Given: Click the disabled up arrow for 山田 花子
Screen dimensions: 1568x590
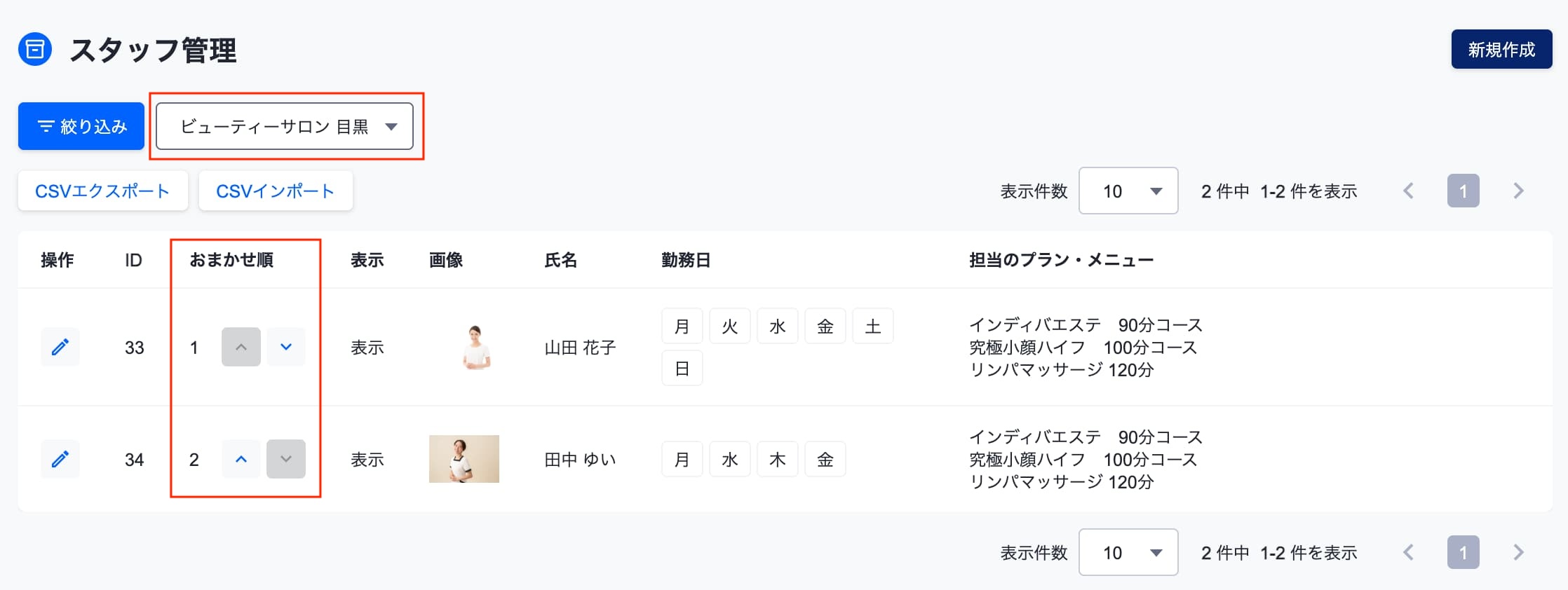Looking at the screenshot, I should click(241, 347).
